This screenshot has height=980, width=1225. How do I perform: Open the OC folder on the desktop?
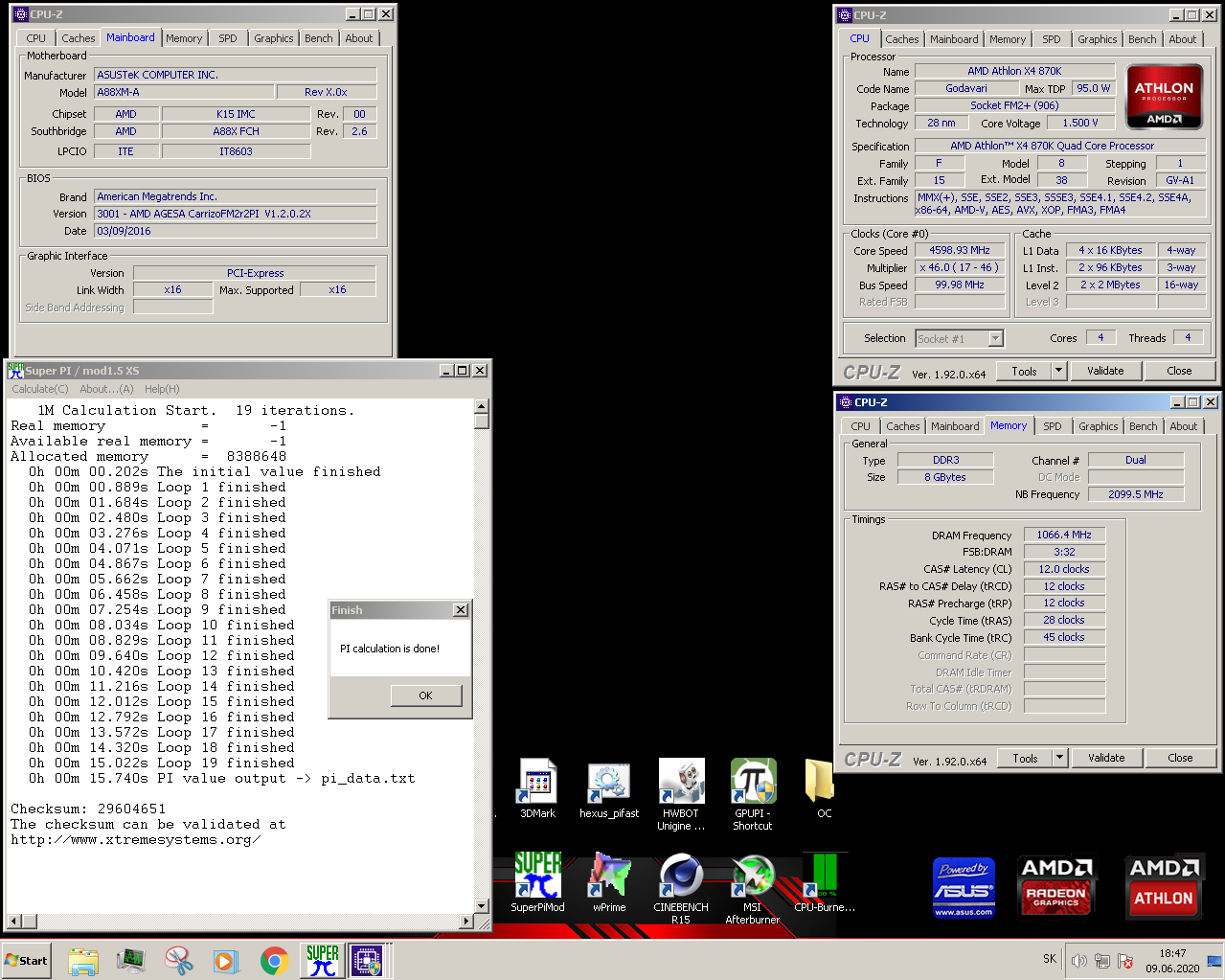coord(823,788)
